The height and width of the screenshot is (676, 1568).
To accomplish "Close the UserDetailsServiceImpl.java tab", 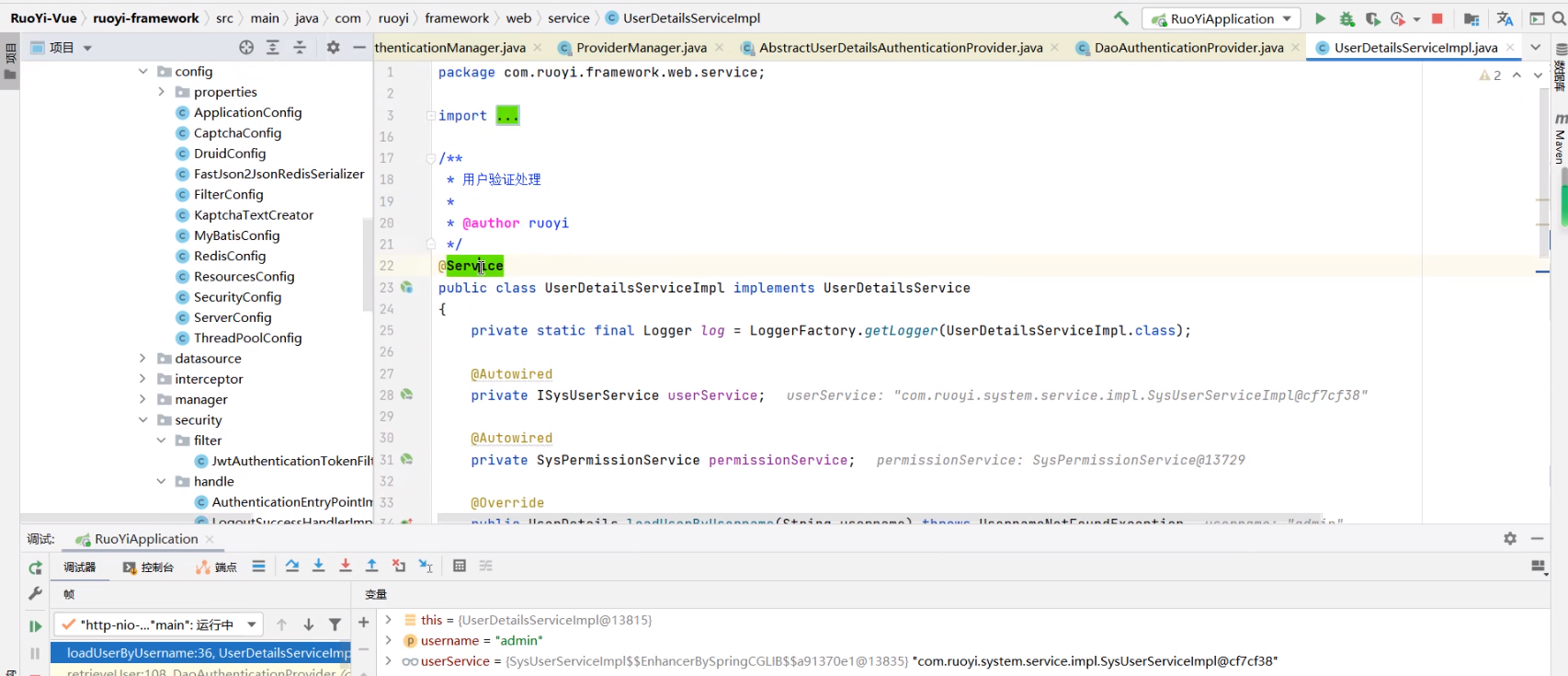I will 1510,47.
